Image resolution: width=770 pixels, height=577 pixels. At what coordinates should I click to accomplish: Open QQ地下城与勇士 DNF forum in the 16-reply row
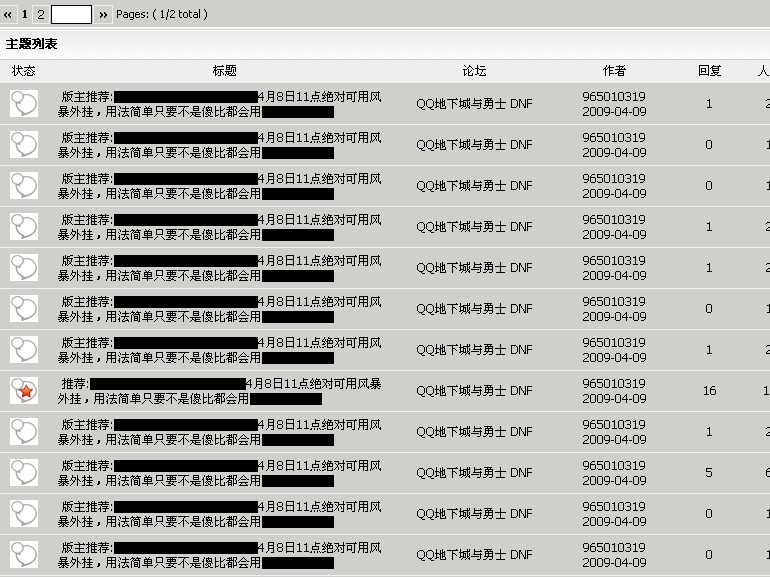click(x=474, y=391)
